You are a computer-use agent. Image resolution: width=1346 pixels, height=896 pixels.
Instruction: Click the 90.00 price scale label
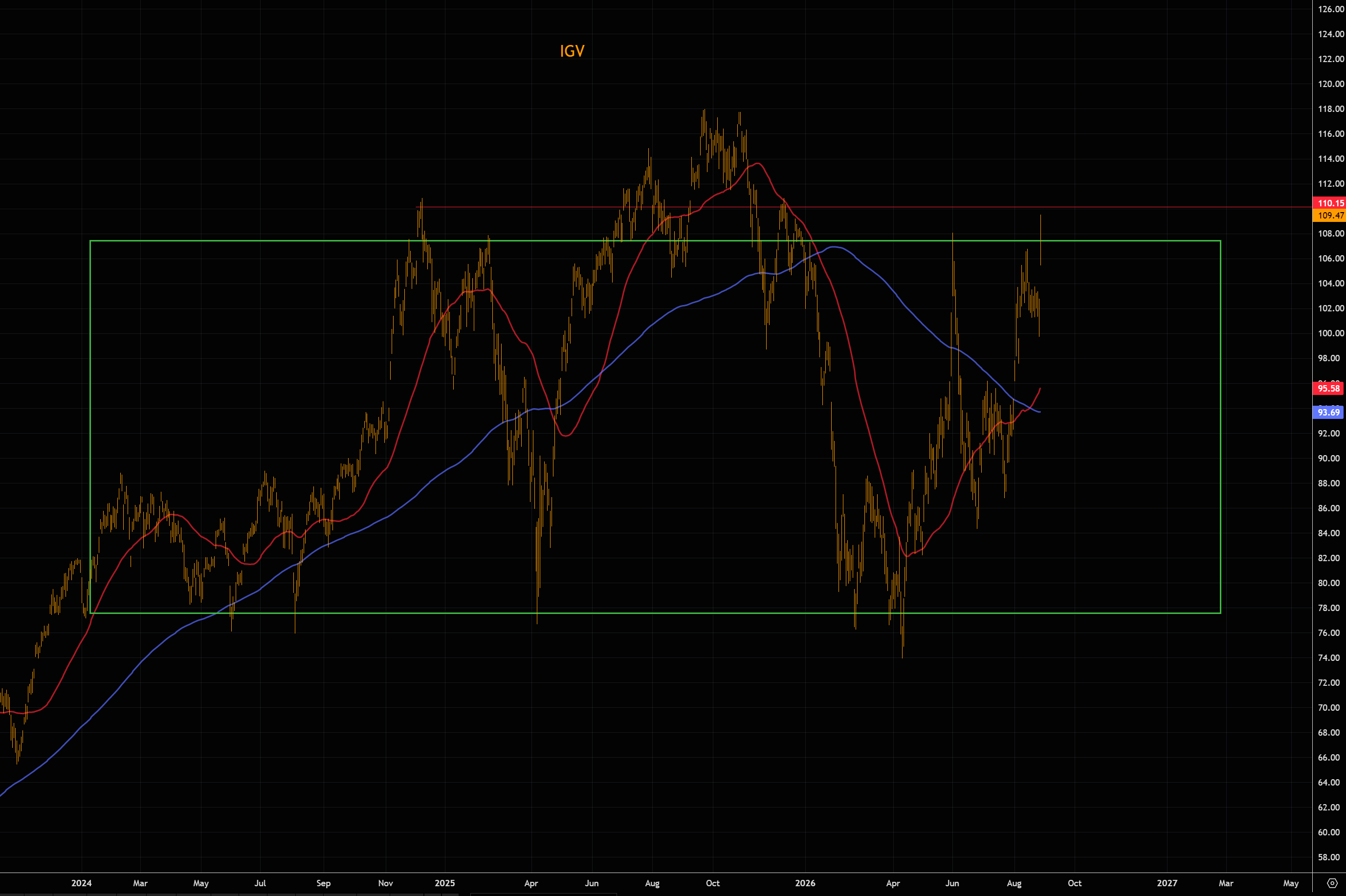(1329, 459)
